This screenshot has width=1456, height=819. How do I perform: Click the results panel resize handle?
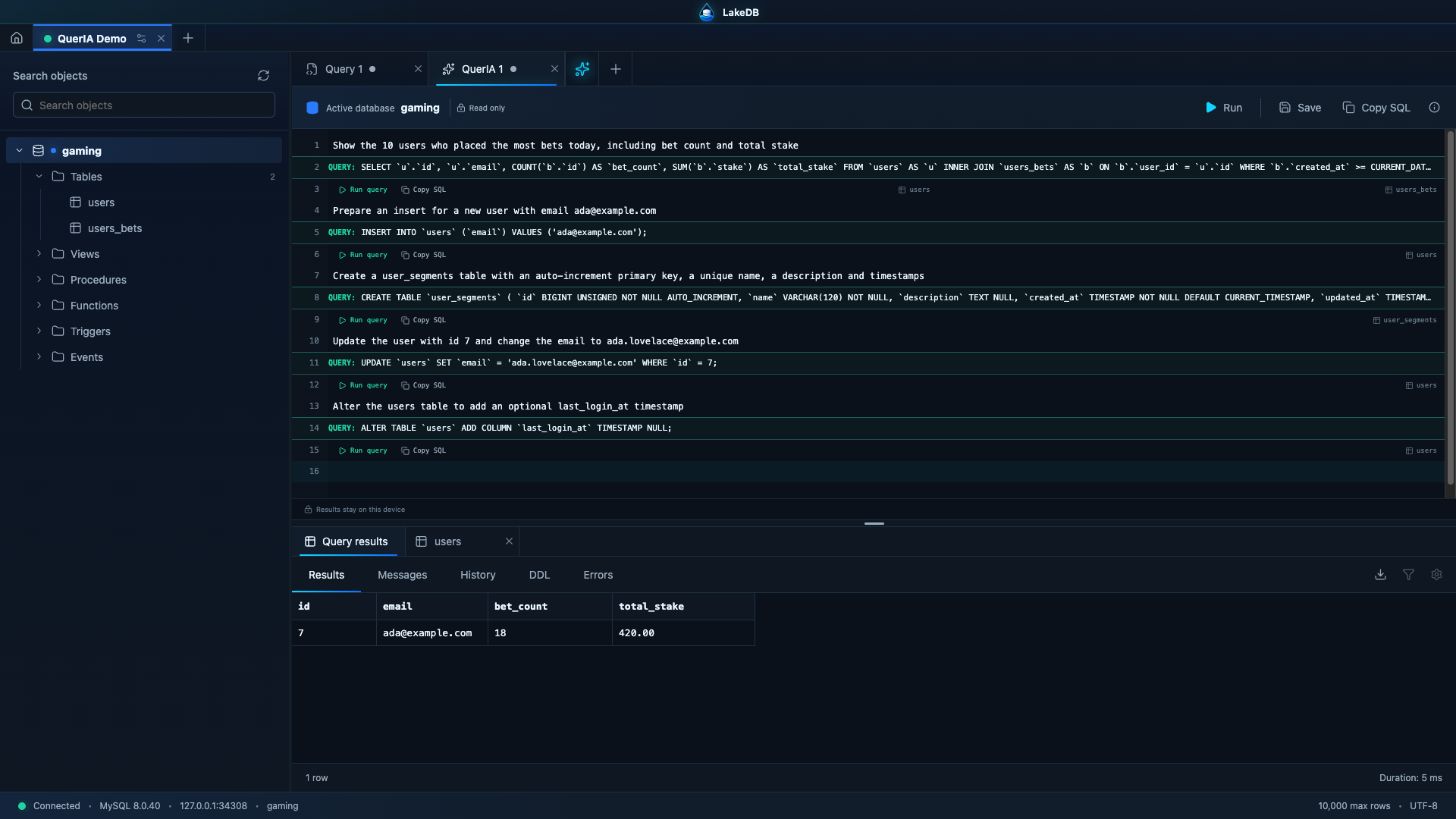pos(874,523)
